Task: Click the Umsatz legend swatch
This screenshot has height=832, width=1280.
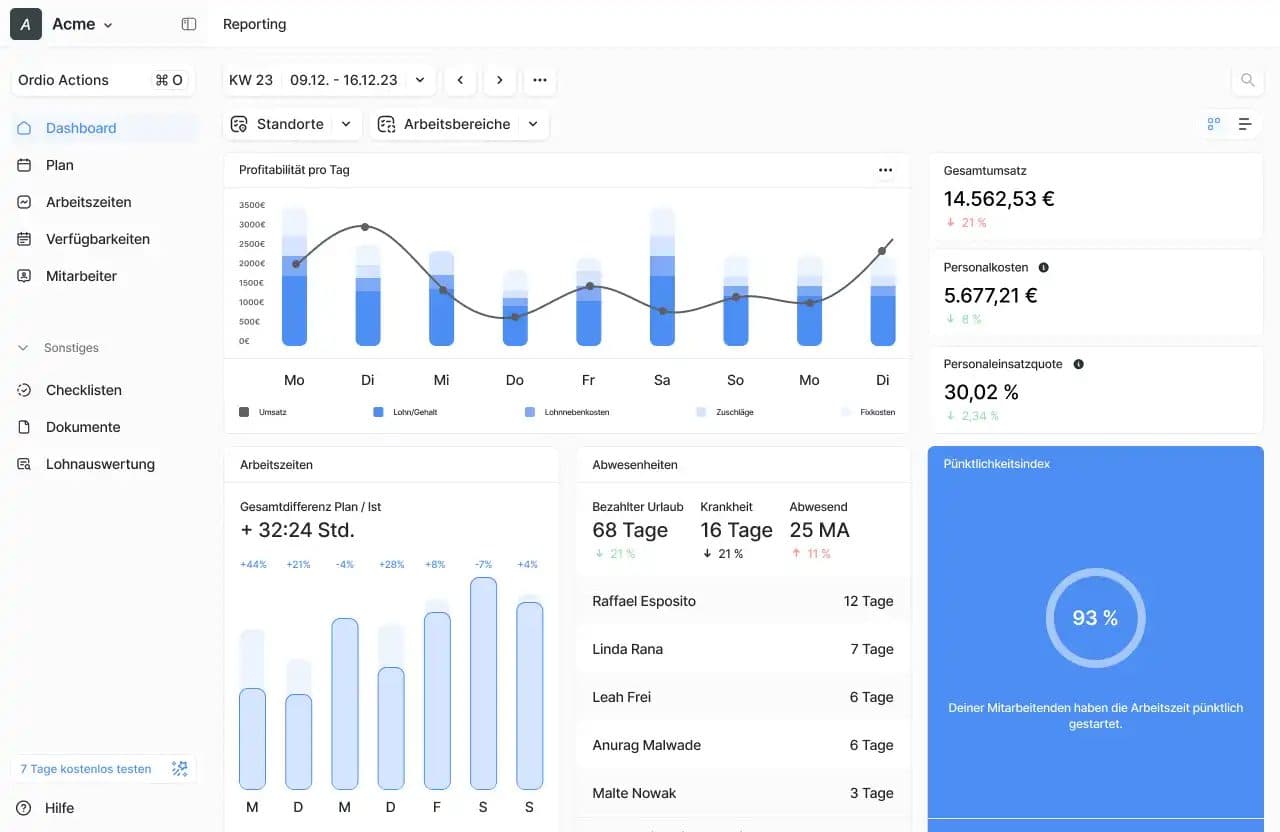Action: [x=244, y=412]
